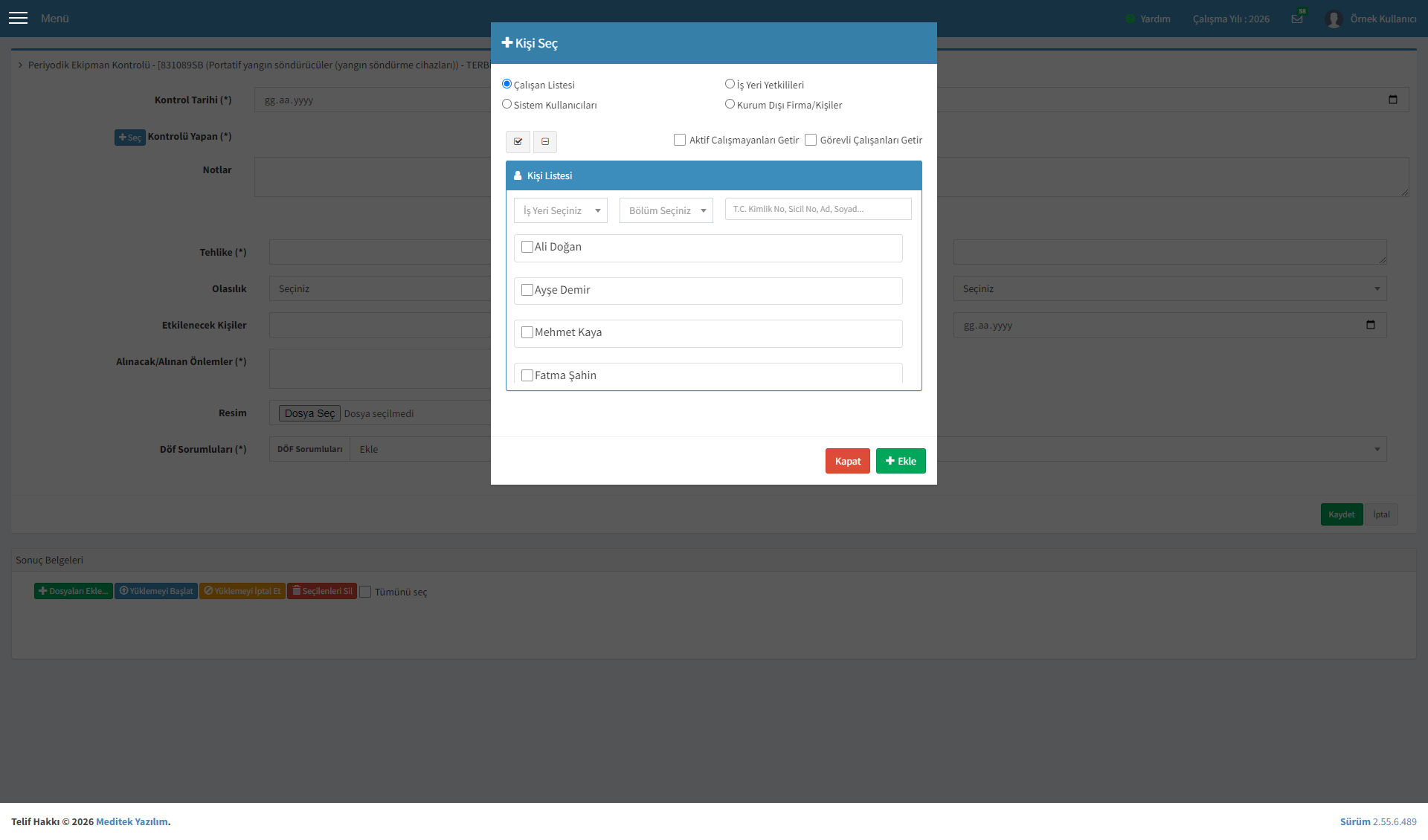Check the Ali Doğan checkbox
The width and height of the screenshot is (1428, 840).
(527, 247)
